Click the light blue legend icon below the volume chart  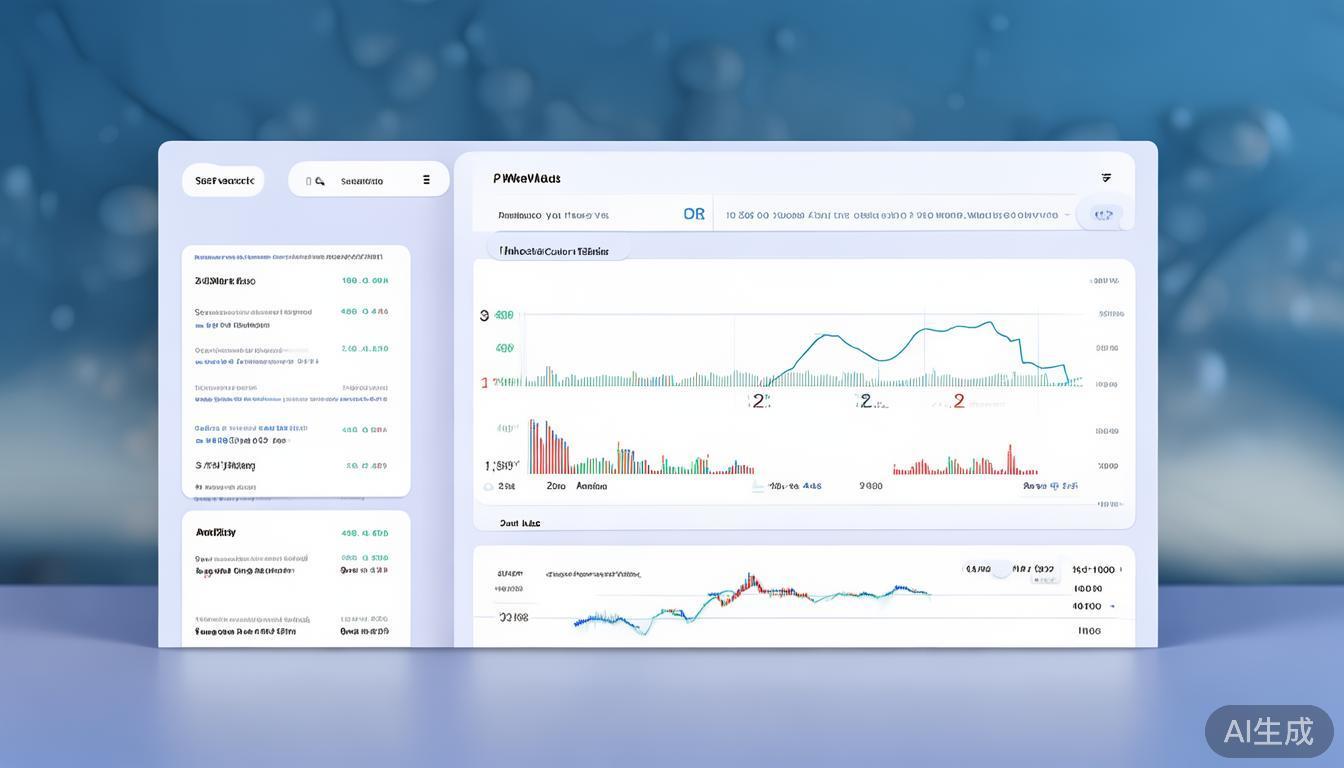758,487
